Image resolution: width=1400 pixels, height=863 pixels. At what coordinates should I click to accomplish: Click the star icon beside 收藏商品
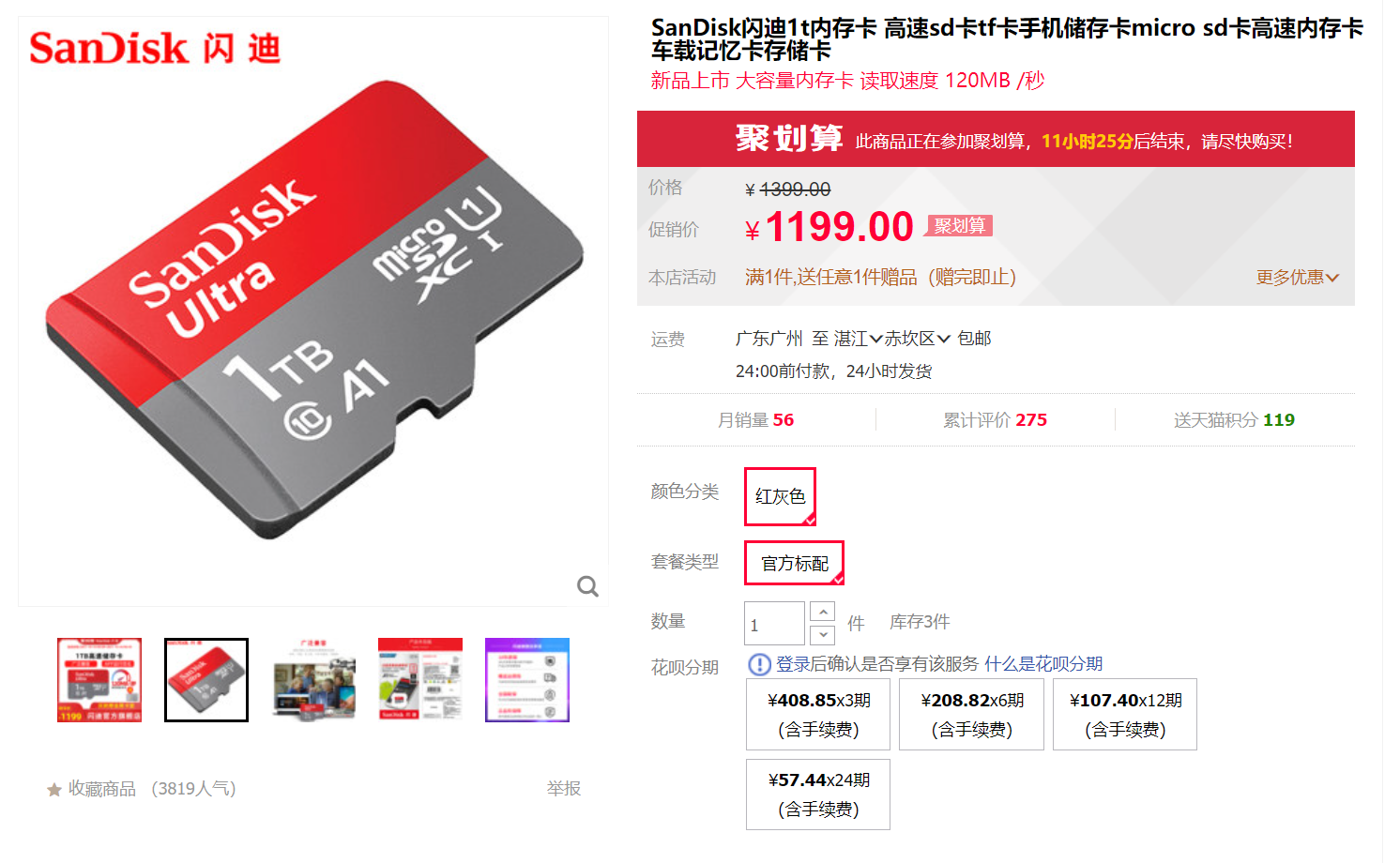point(54,790)
